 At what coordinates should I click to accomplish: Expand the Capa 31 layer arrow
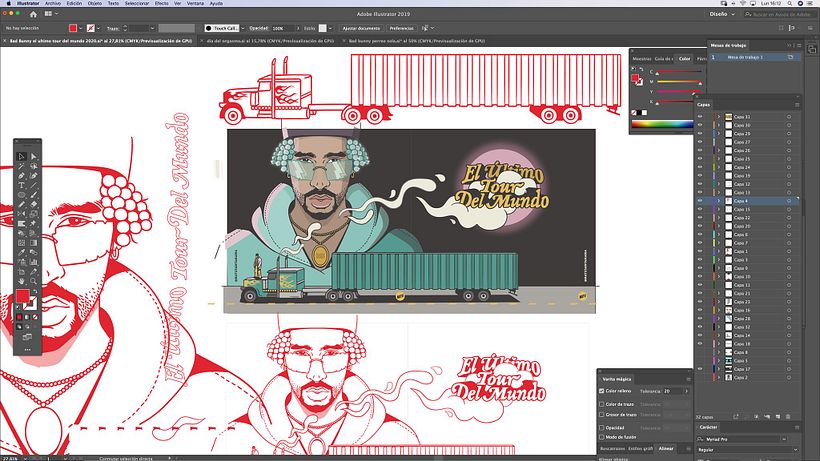(x=719, y=117)
